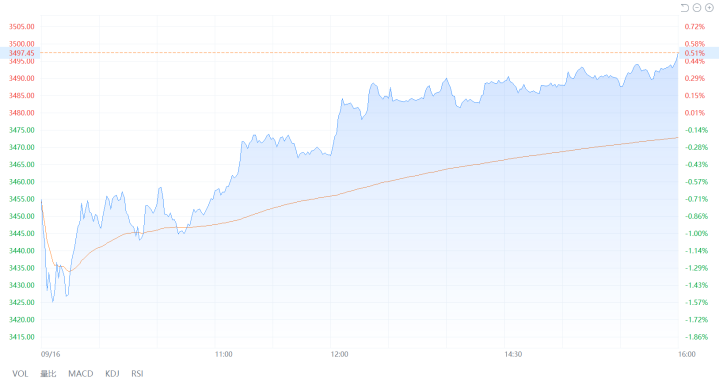
Task: Click the -1.86% percentage axis label
Action: pyautogui.click(x=697, y=337)
